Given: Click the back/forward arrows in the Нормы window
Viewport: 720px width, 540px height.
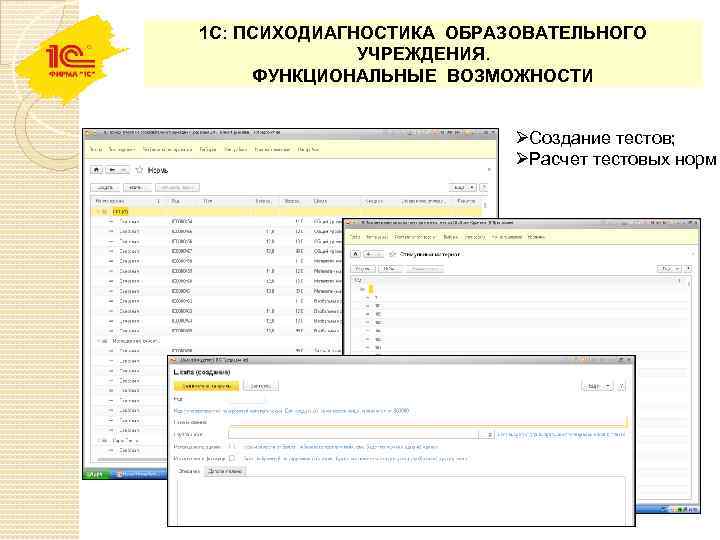Looking at the screenshot, I should coord(117,170).
